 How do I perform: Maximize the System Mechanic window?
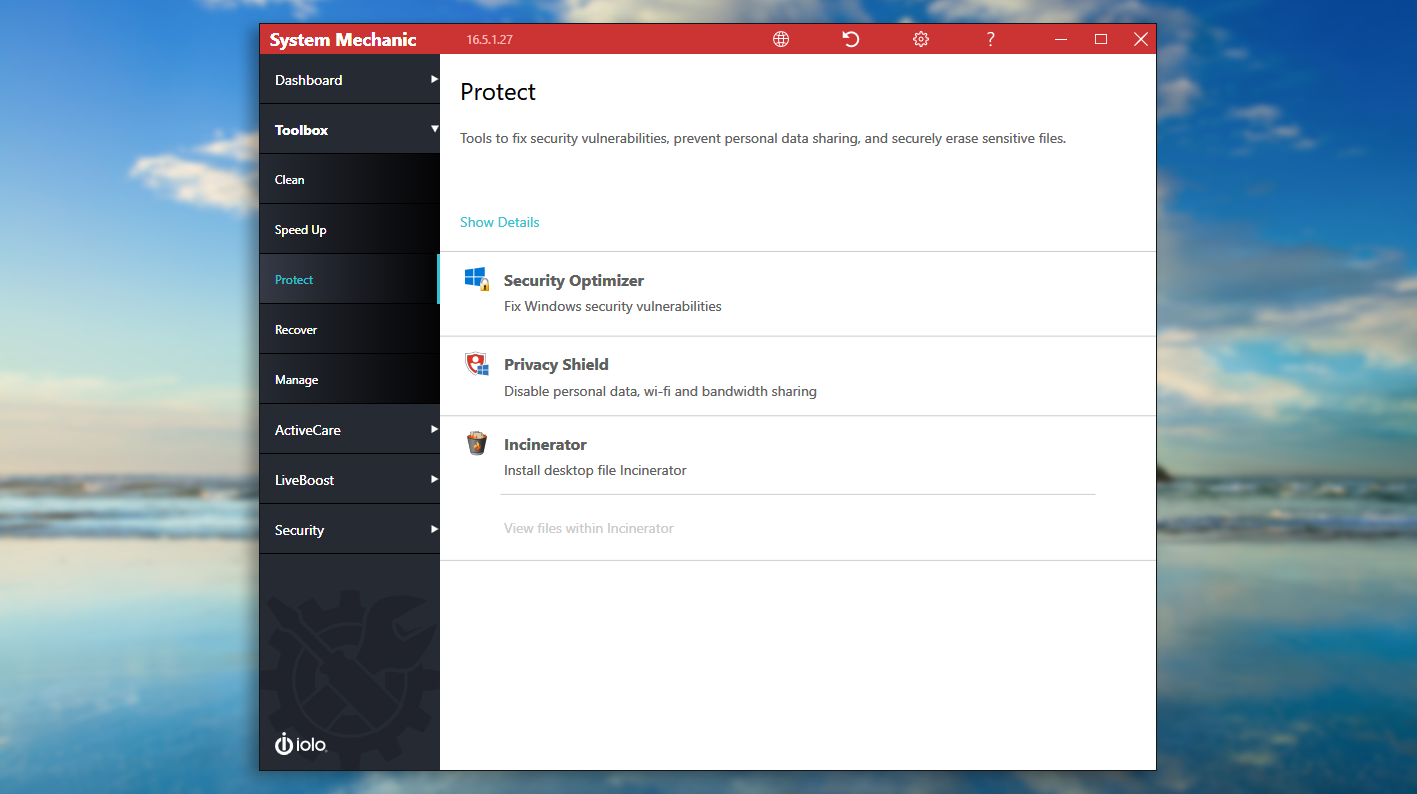click(x=1101, y=39)
